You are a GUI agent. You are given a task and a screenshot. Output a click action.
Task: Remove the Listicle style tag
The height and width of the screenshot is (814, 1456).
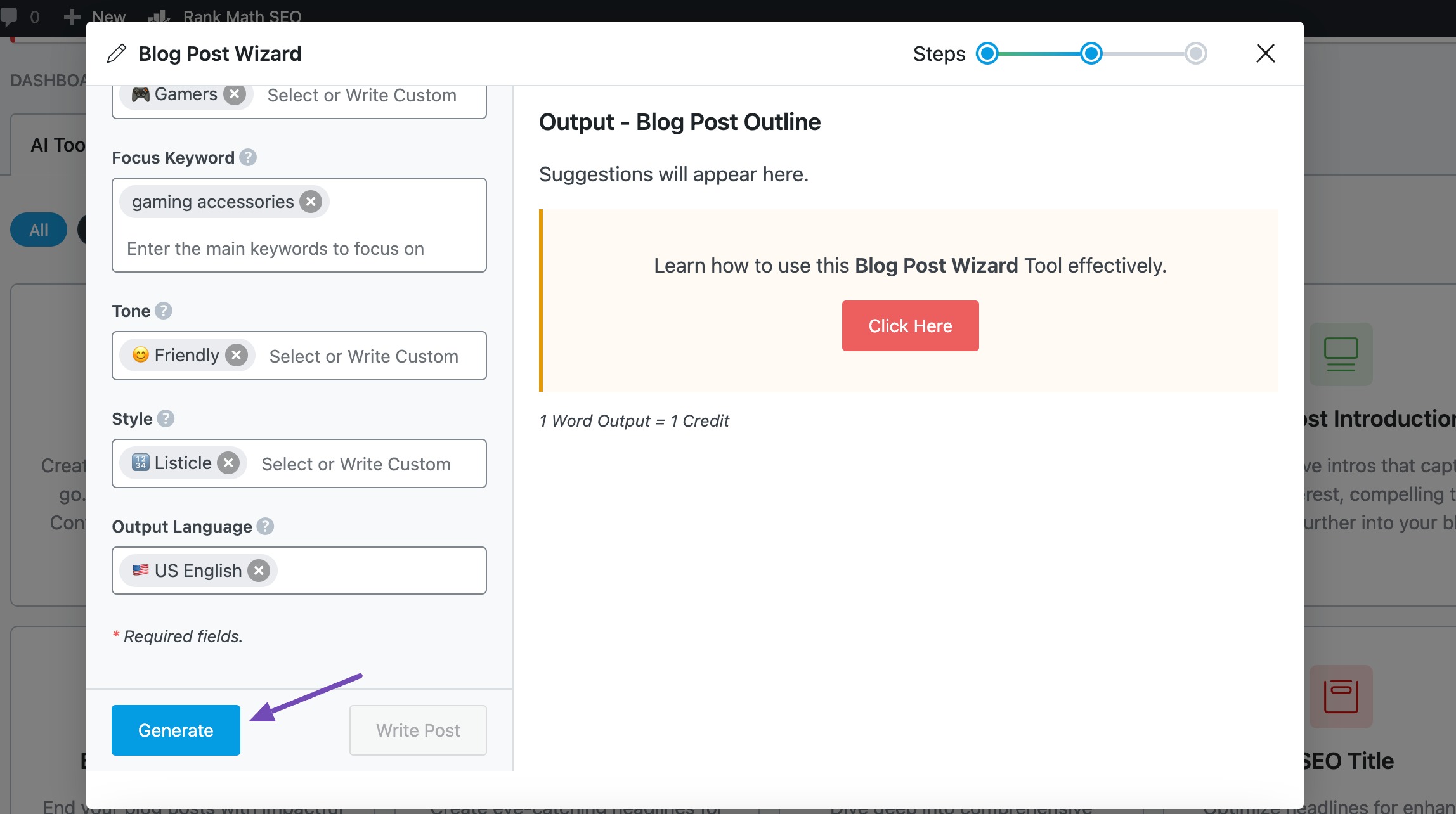click(x=228, y=463)
